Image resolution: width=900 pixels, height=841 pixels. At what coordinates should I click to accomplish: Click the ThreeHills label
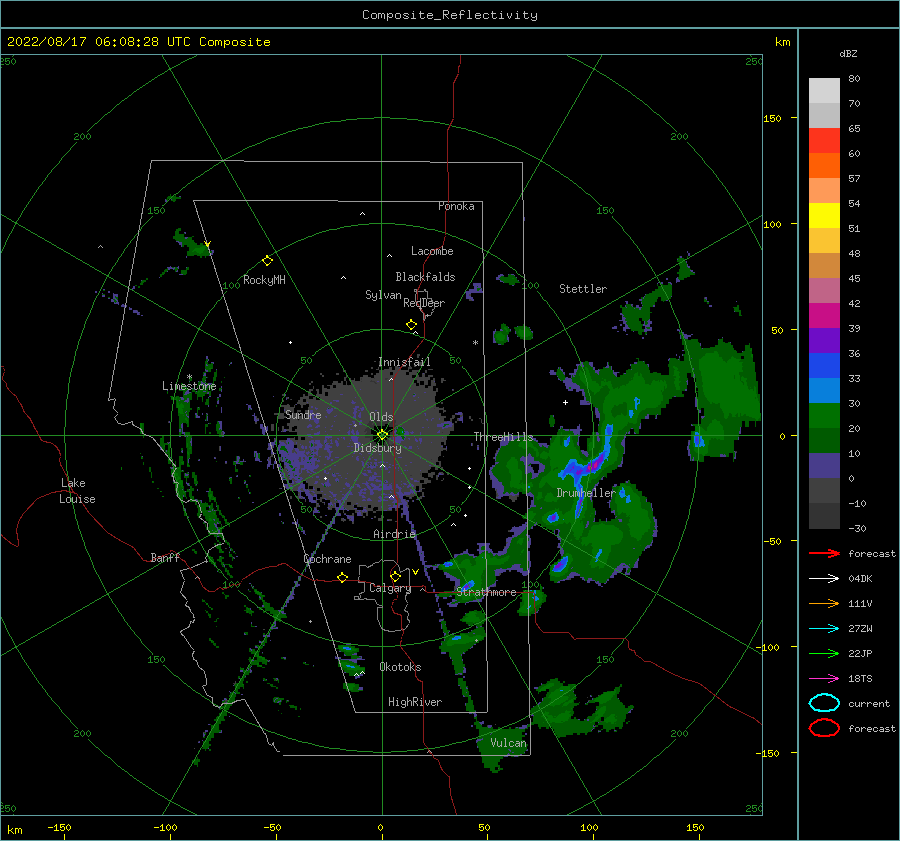(503, 437)
